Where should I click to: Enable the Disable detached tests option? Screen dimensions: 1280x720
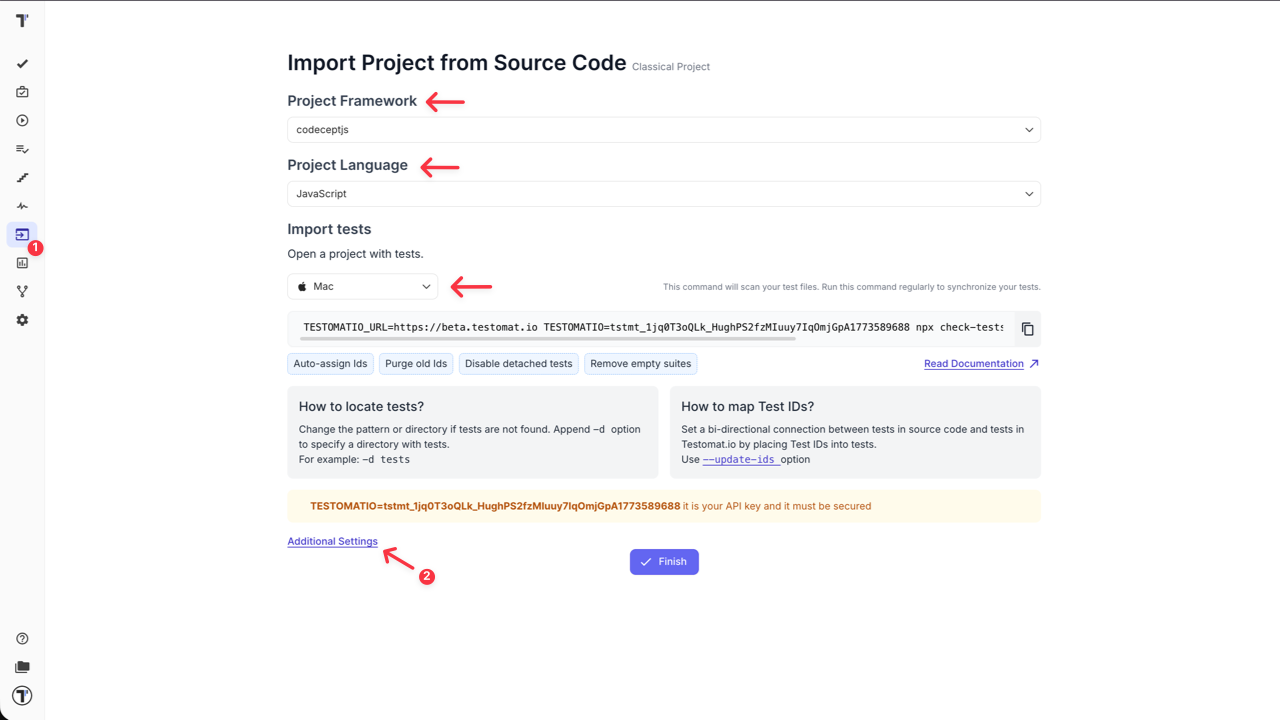coord(518,363)
